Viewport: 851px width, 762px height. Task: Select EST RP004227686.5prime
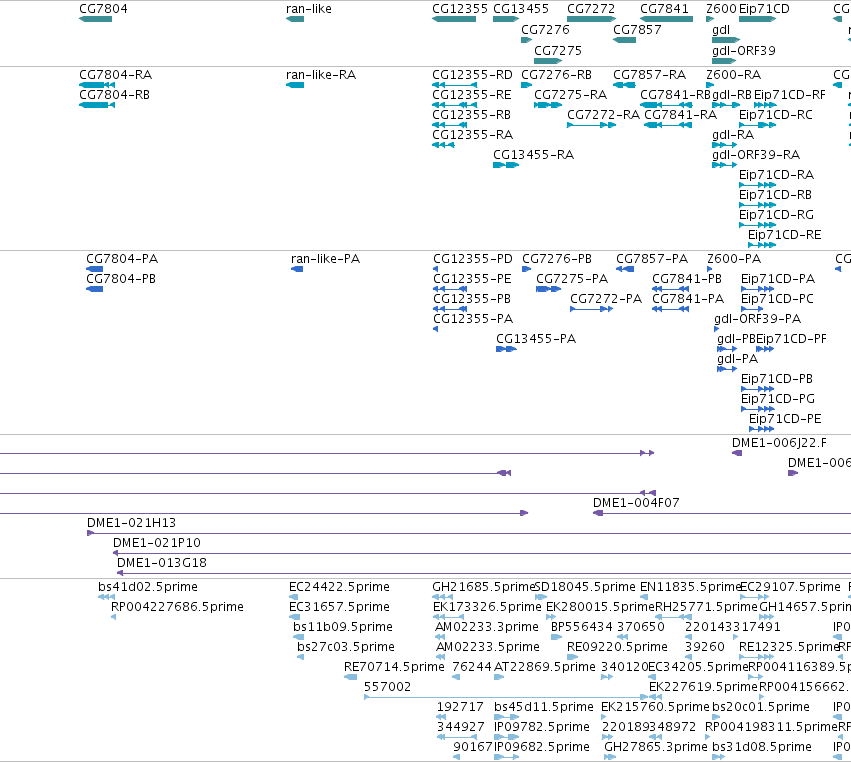pyautogui.click(x=177, y=607)
